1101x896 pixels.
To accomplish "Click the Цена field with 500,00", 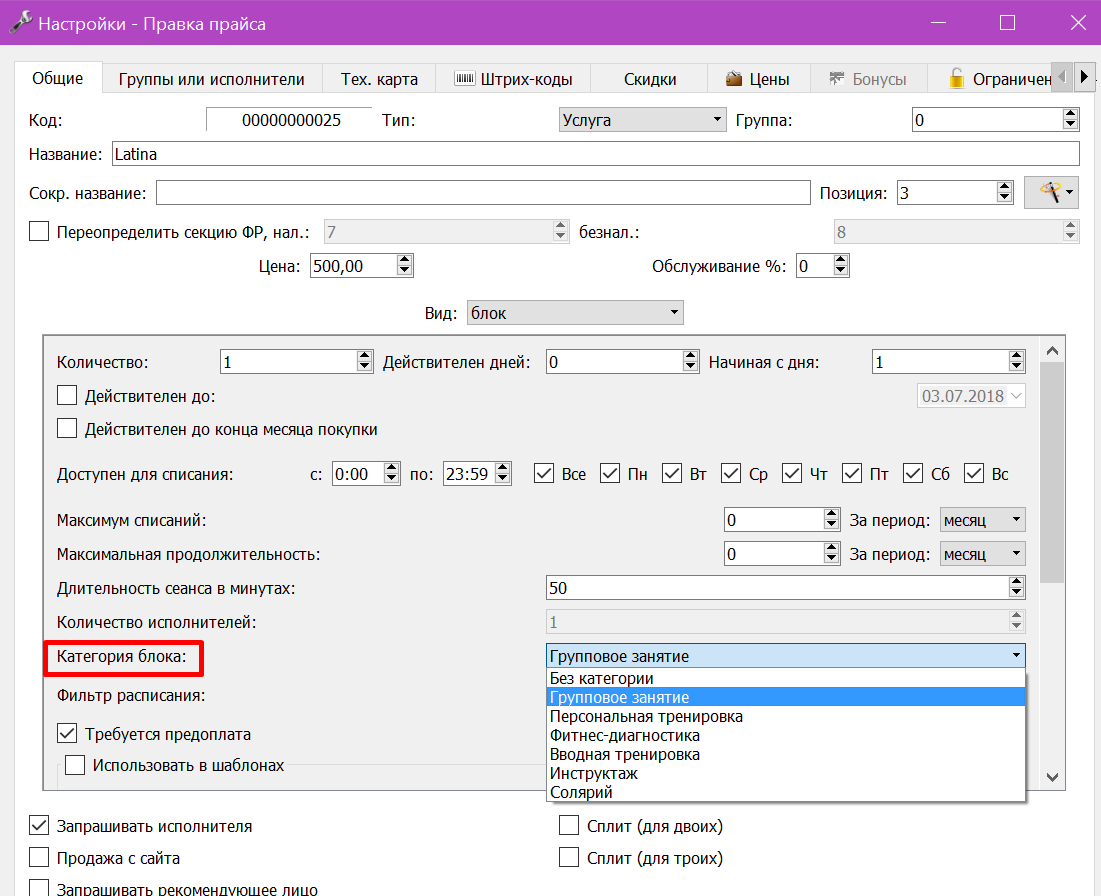I will [353, 265].
